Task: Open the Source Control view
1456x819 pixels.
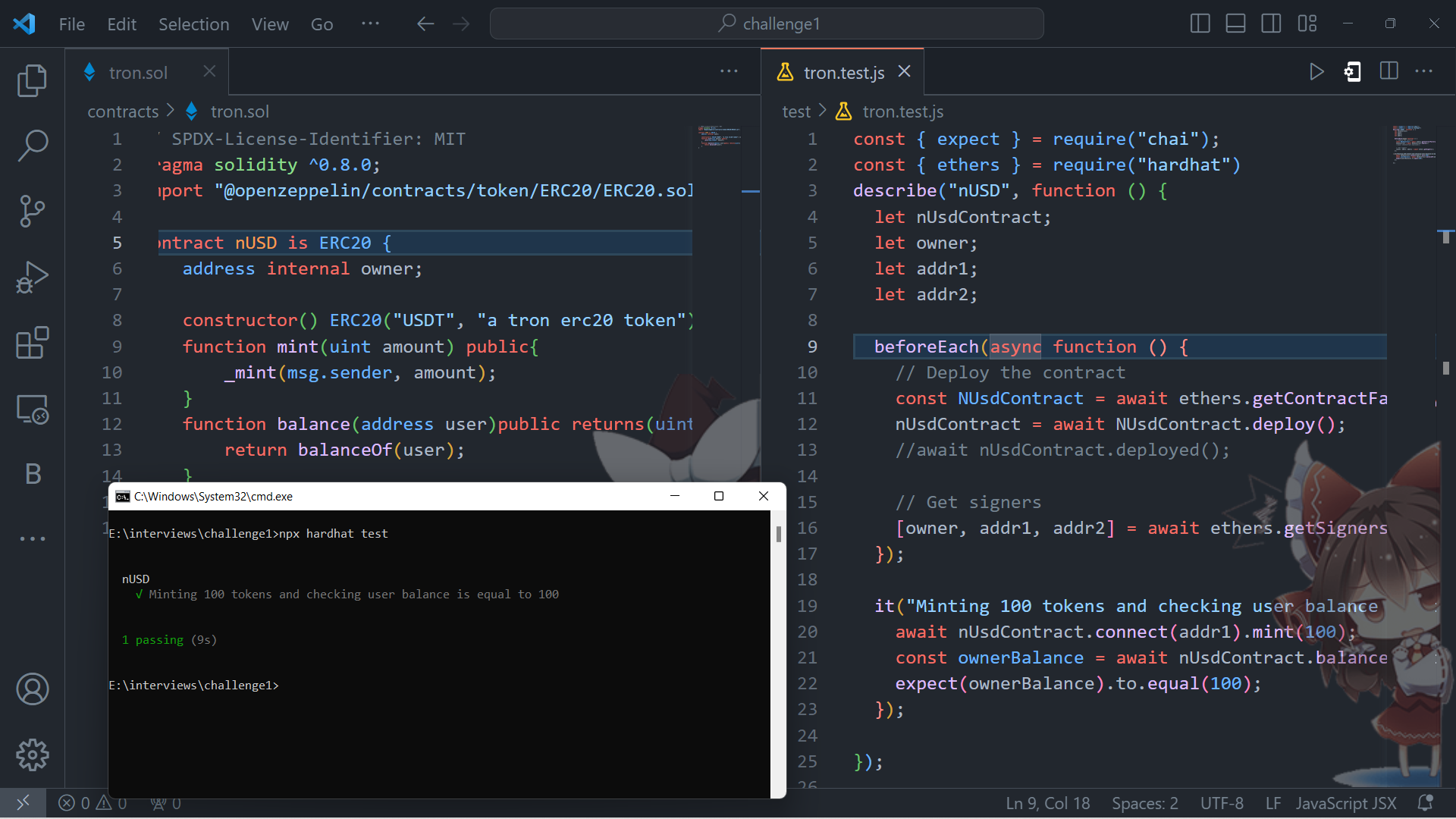Action: point(32,212)
